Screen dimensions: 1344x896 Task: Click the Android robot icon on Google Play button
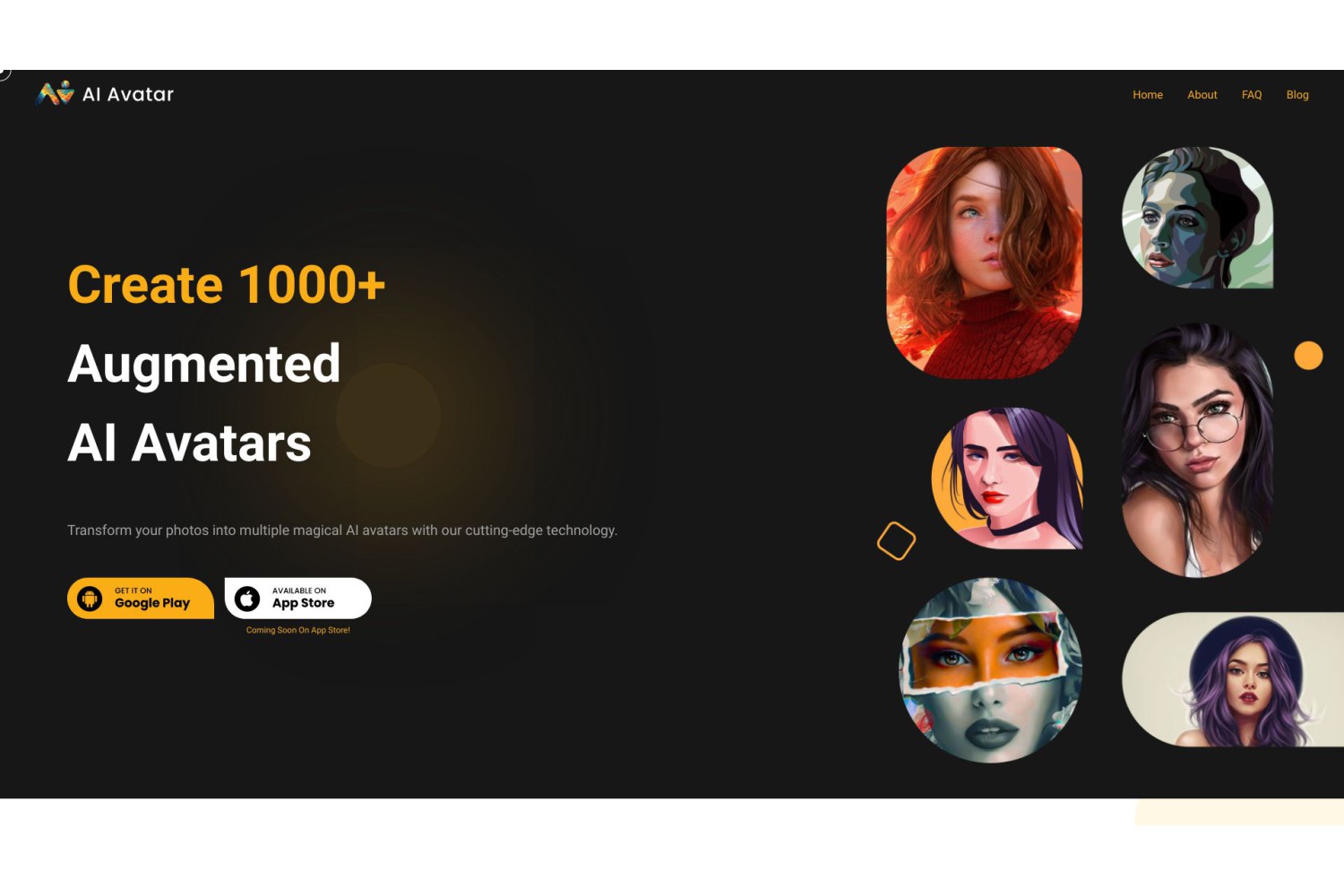(90, 599)
